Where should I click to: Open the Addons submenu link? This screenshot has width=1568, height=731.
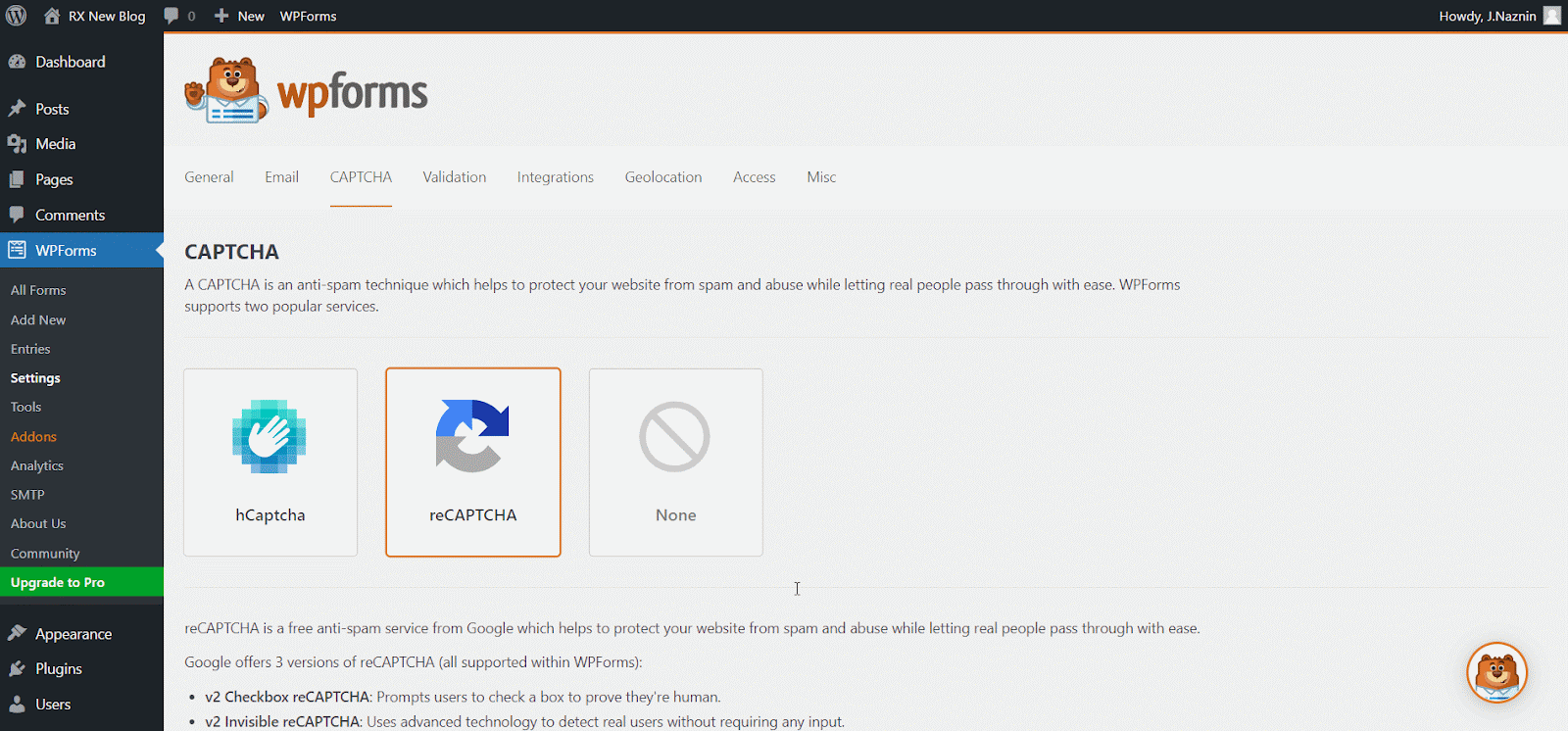tap(33, 436)
